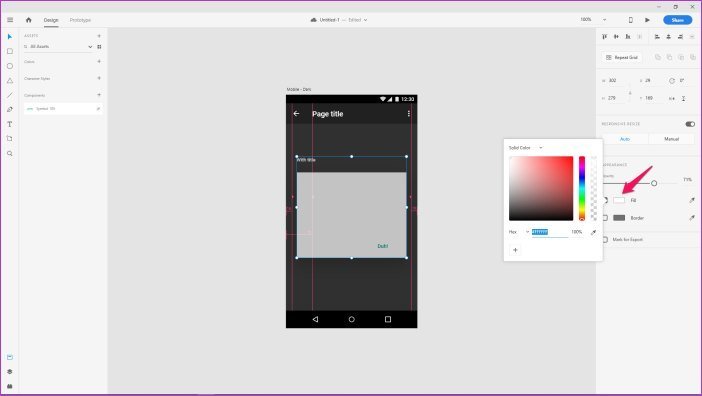Toggle the Mark for Export checkbox
The width and height of the screenshot is (702, 396).
coord(605,240)
